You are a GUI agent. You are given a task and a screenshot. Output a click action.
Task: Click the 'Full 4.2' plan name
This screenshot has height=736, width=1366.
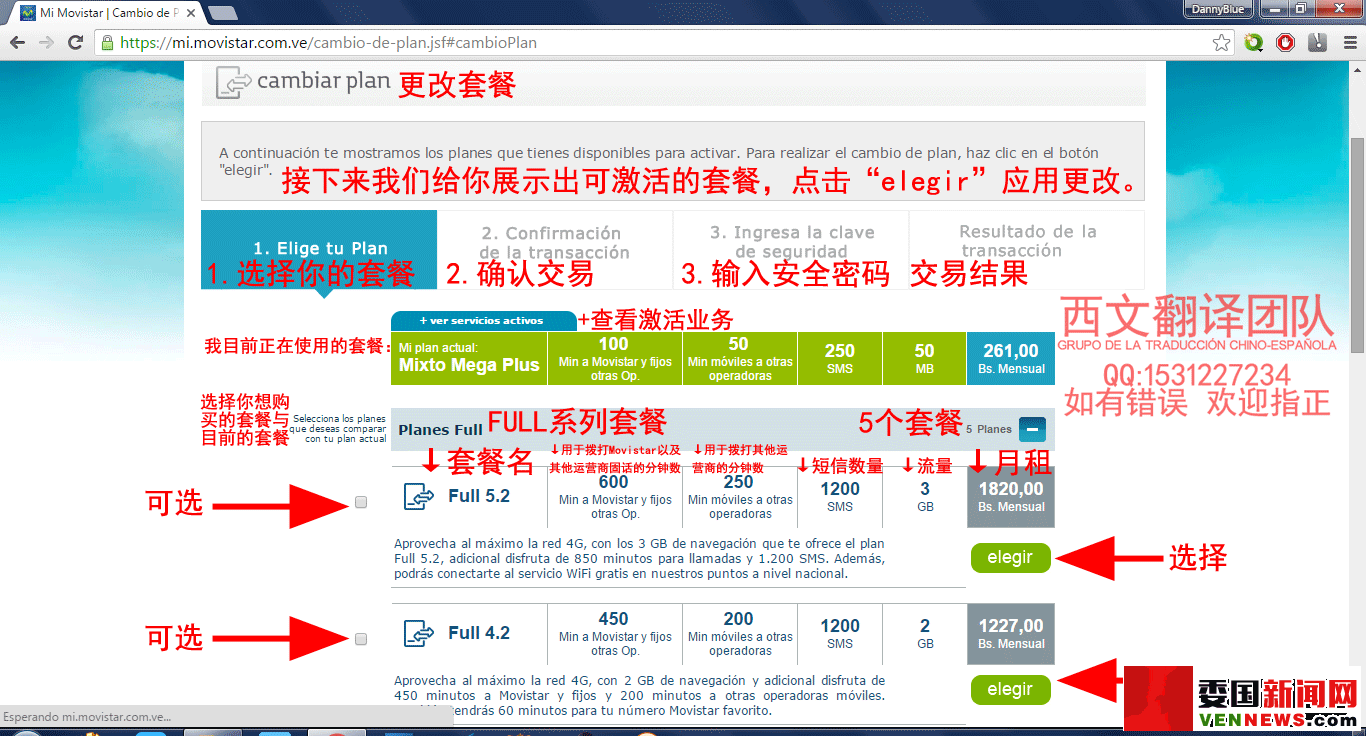tap(479, 633)
